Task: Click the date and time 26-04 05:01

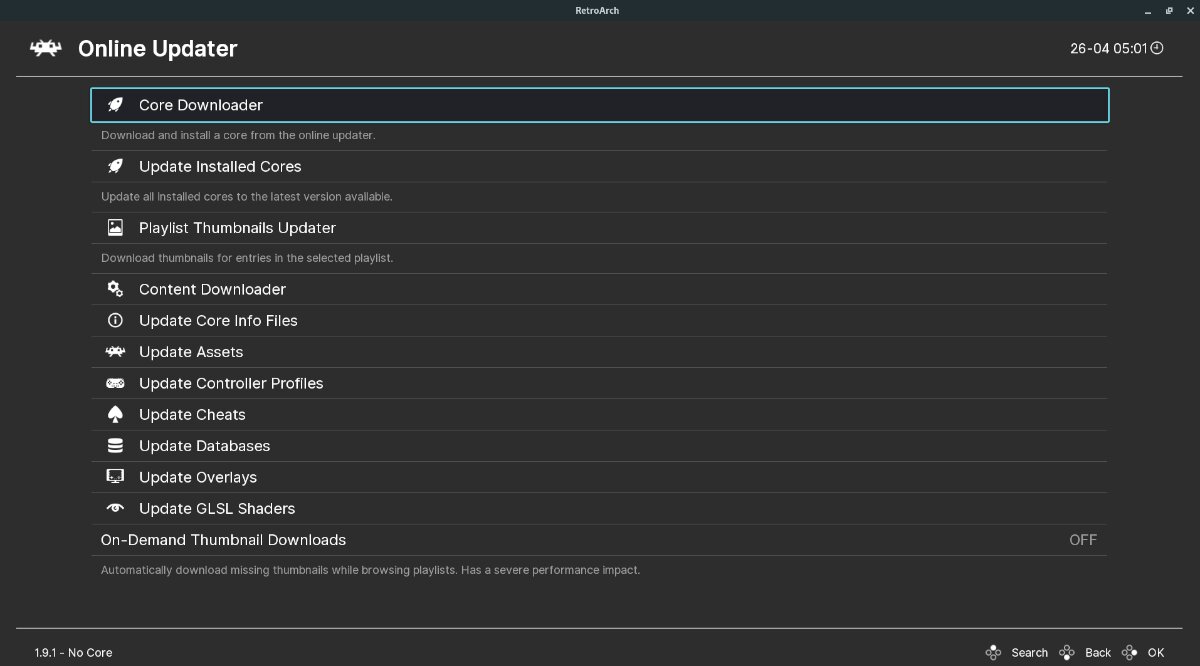Action: point(1108,48)
